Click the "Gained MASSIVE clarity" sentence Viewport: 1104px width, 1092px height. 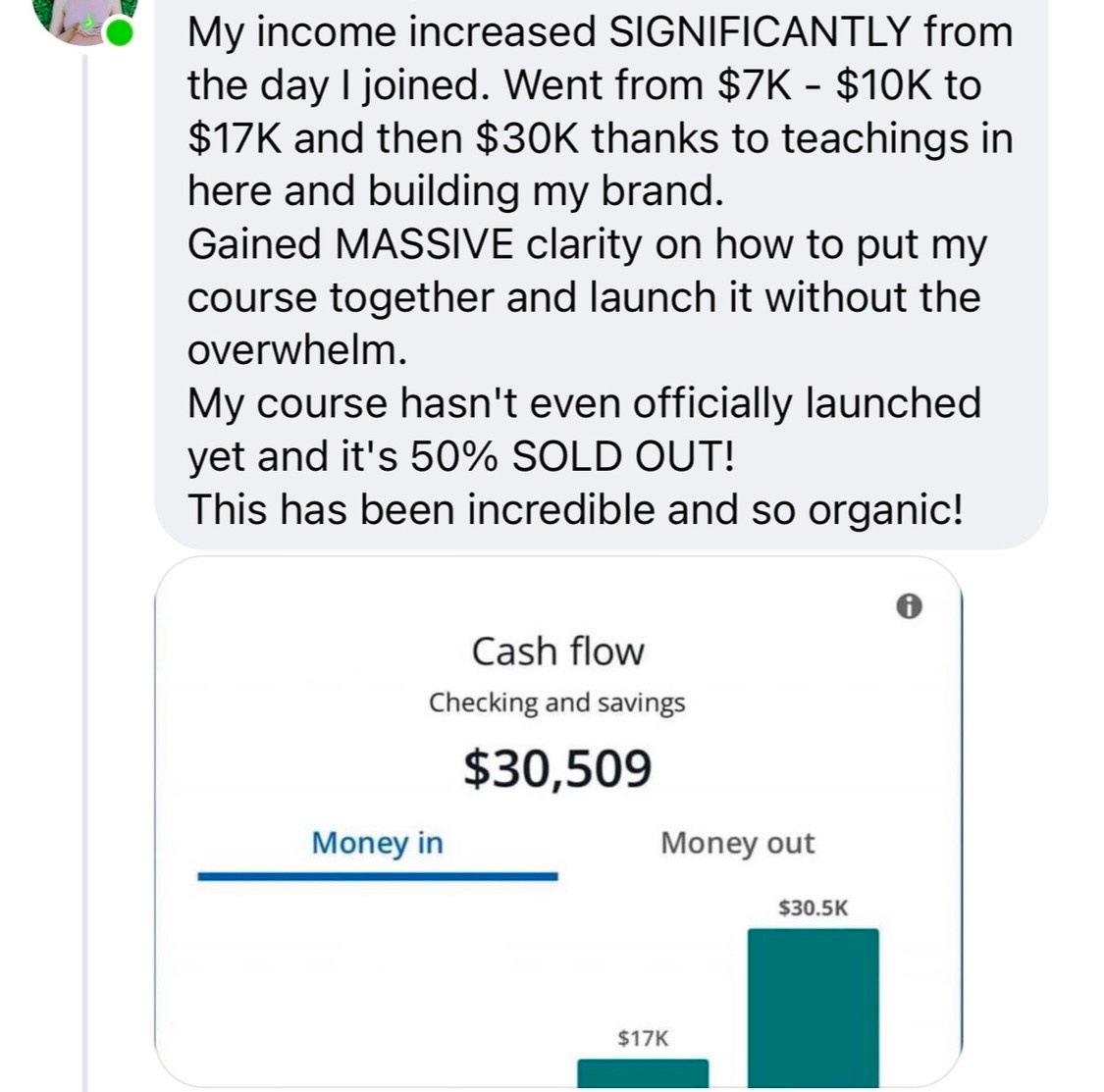click(586, 244)
